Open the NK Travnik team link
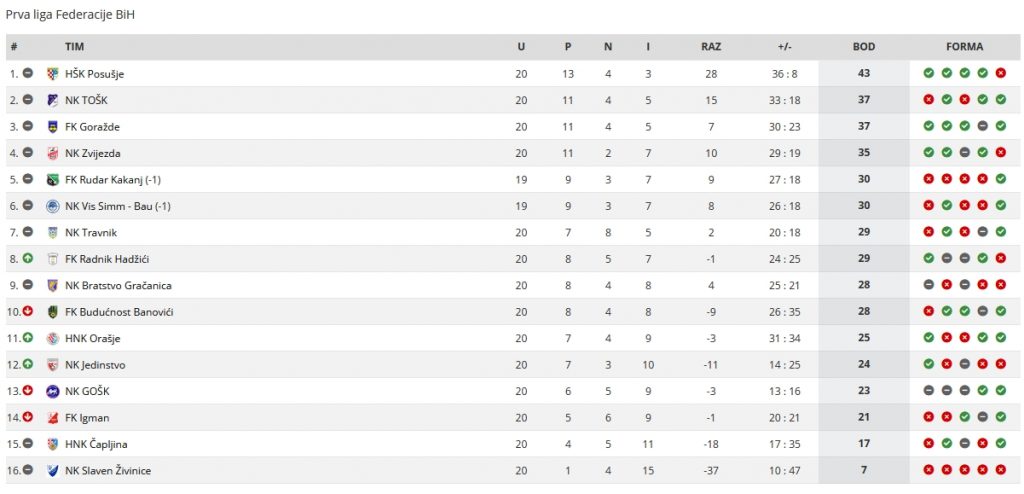This screenshot has height=494, width=1024. (91, 233)
